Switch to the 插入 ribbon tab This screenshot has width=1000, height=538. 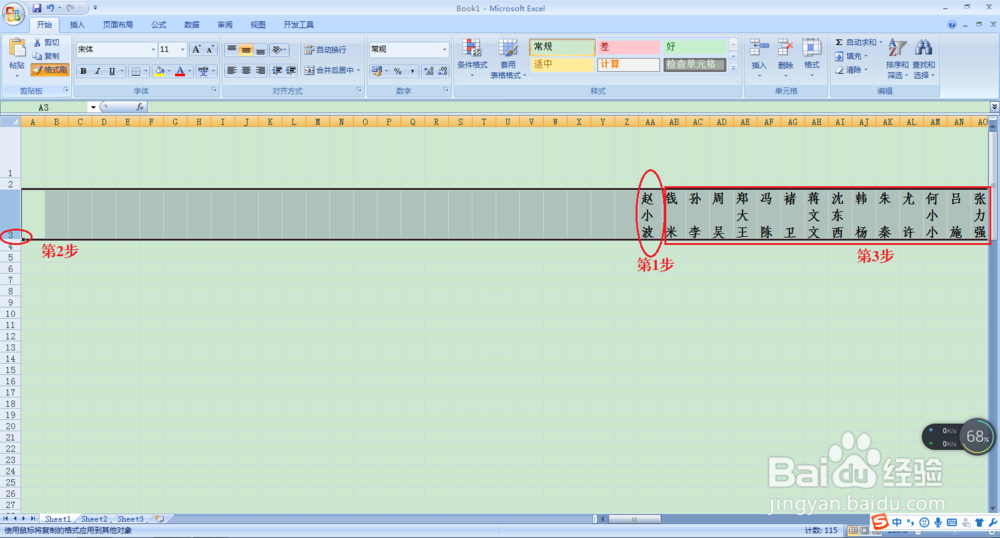point(77,25)
